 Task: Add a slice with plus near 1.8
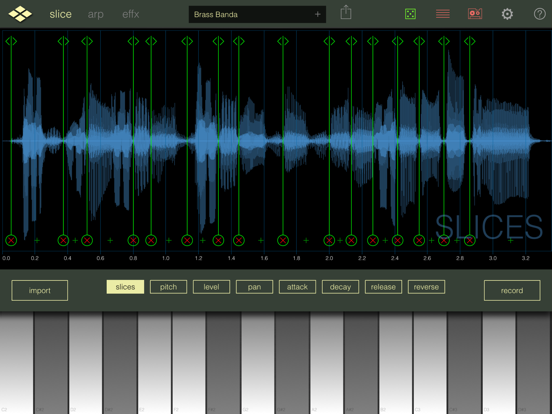306,240
